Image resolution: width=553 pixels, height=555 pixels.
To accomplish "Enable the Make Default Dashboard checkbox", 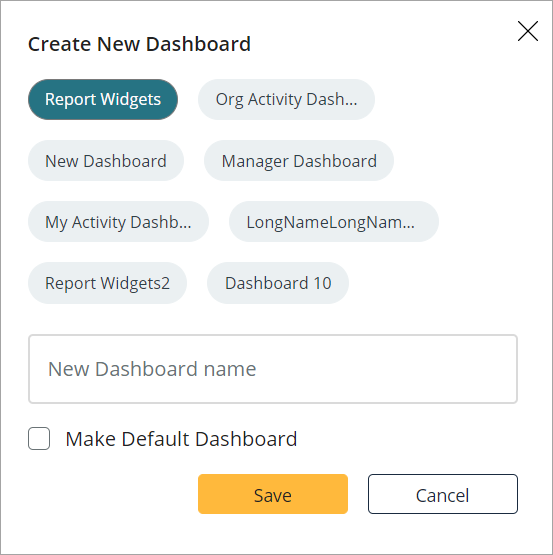I will click(39, 439).
